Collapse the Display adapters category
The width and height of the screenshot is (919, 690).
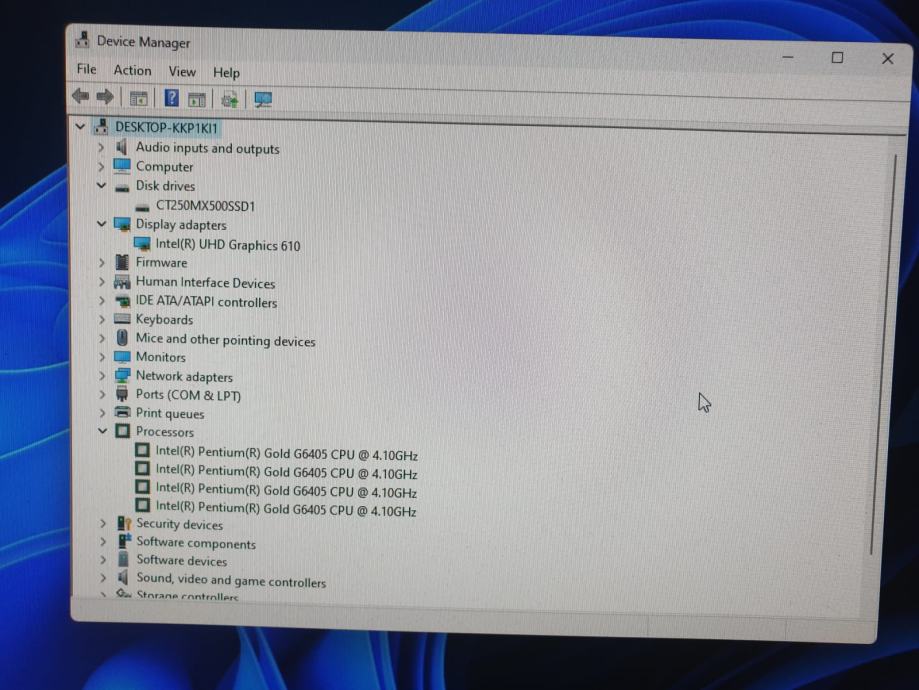point(101,224)
